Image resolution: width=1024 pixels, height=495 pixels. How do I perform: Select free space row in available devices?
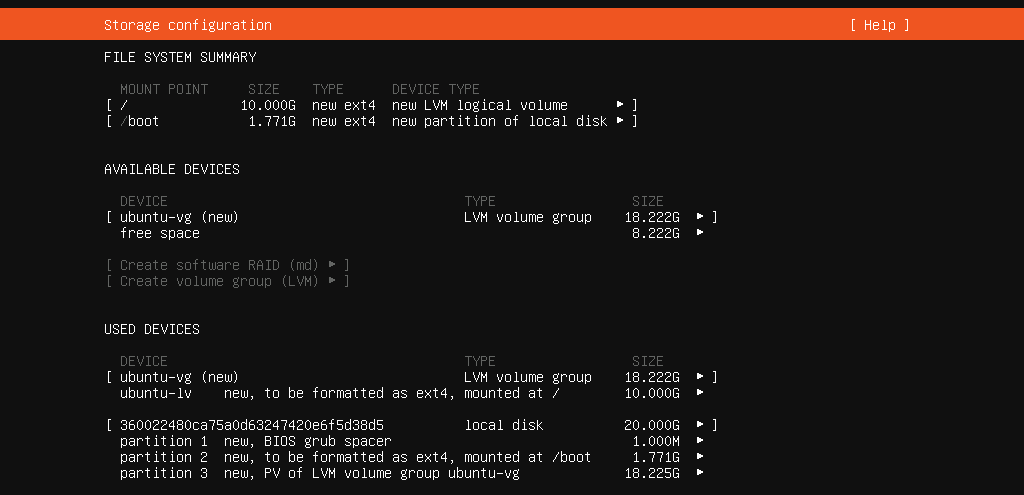click(x=400, y=233)
